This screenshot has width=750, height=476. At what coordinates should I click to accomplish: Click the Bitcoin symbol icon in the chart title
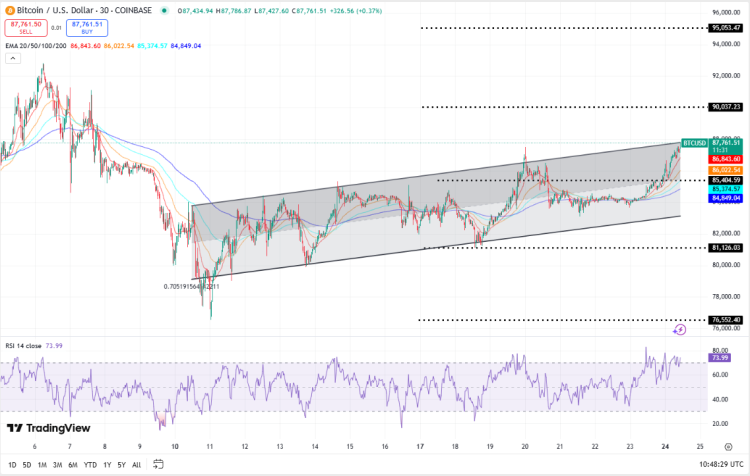(x=10, y=12)
